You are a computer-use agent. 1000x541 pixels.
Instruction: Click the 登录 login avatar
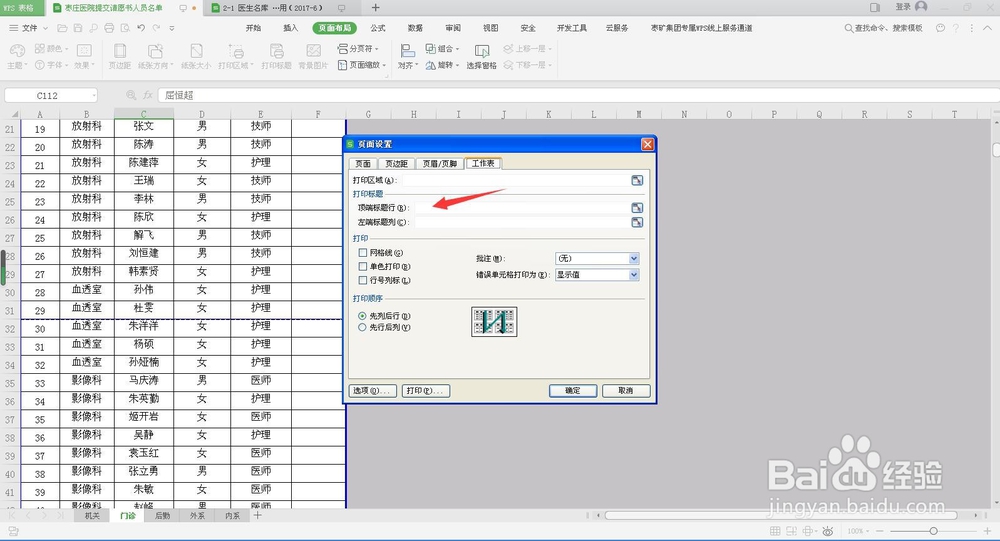[x=921, y=6]
